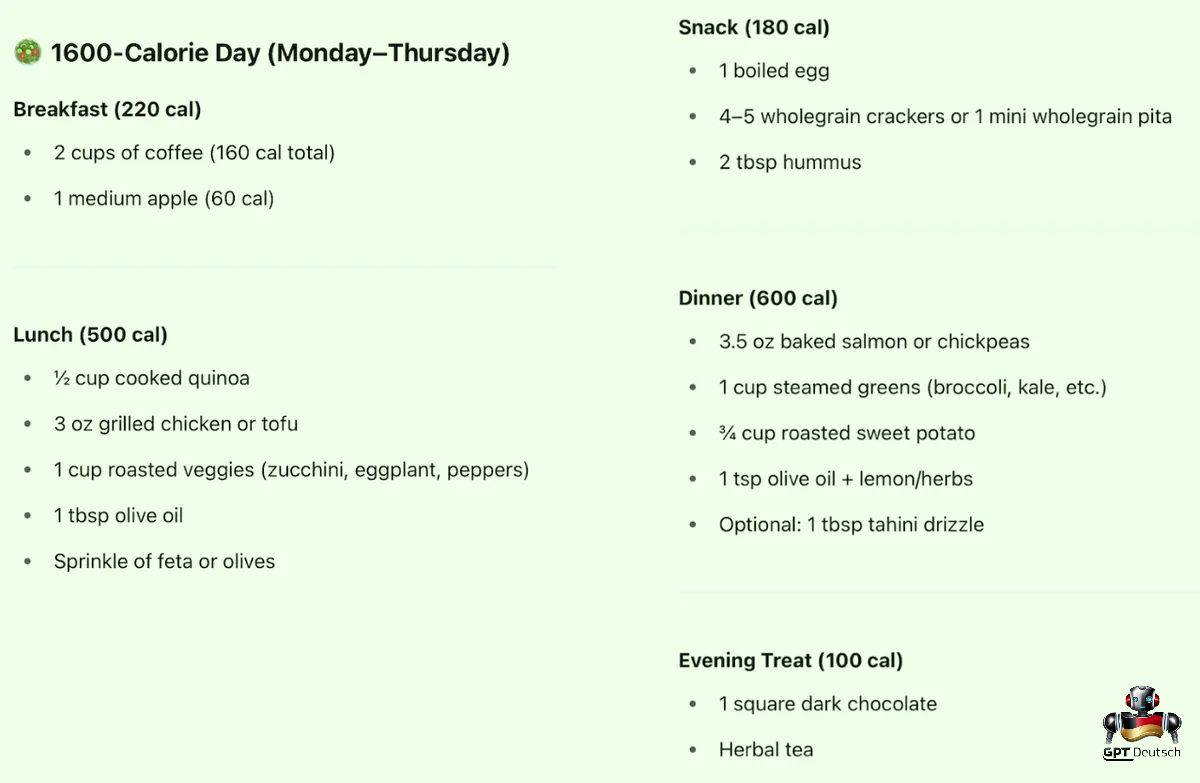Click the Breakfast (220 cal) heading
The height and width of the screenshot is (783, 1200).
click(108, 109)
